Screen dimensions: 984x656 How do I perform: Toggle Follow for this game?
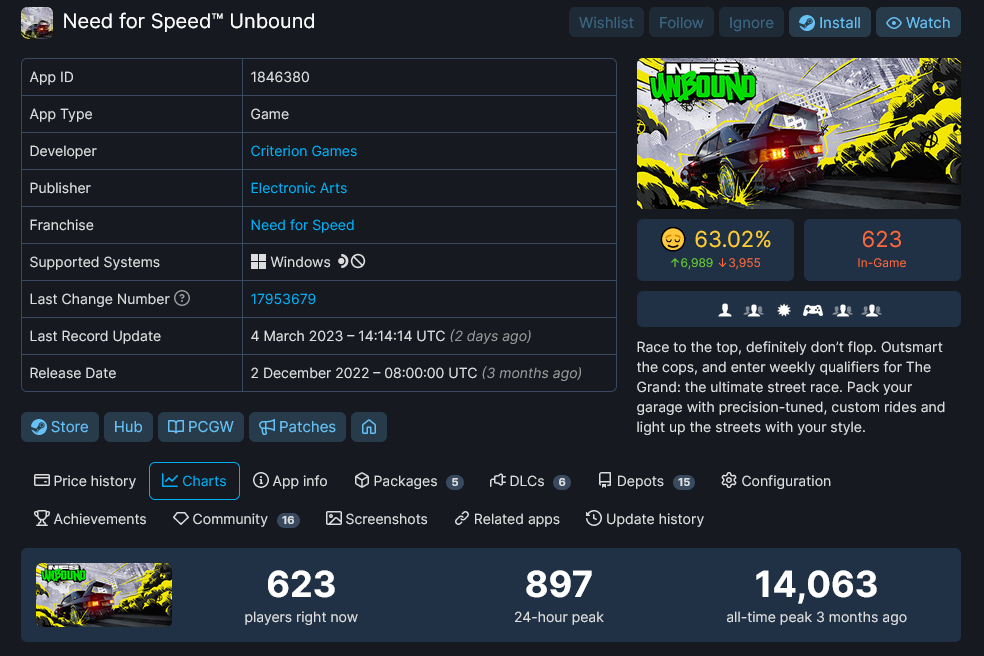(681, 23)
